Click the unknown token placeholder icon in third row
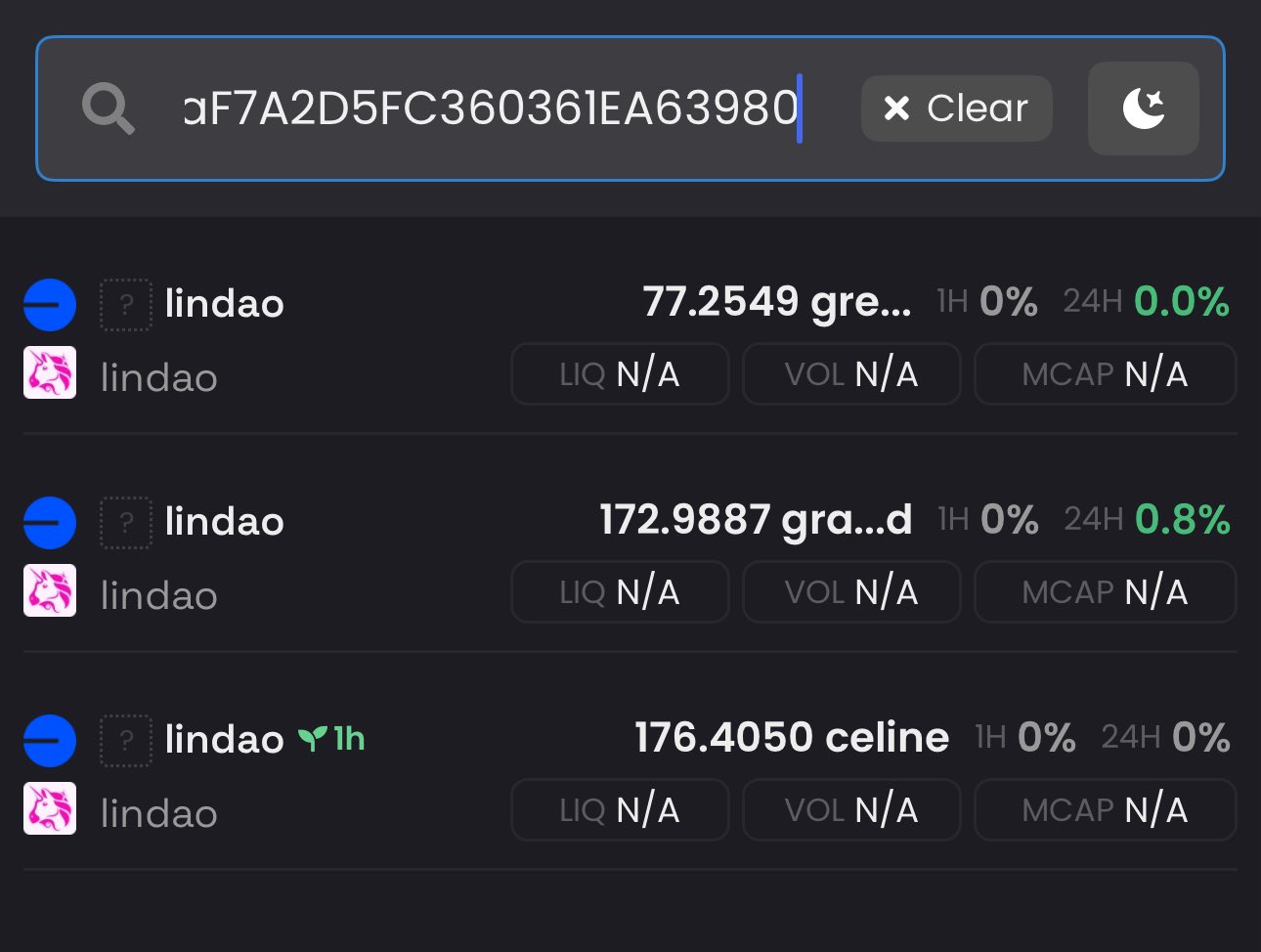 pos(126,741)
